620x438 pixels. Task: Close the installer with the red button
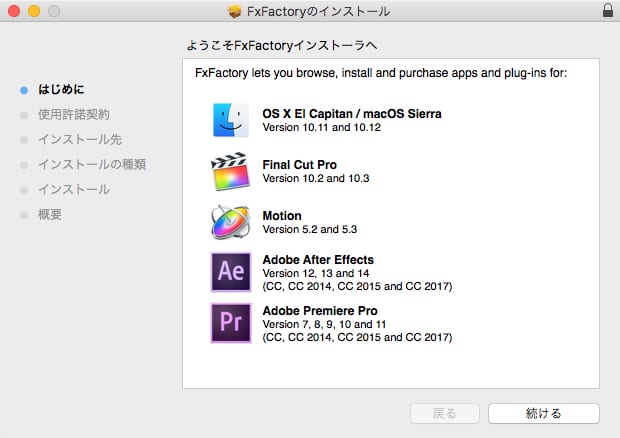pyautogui.click(x=14, y=11)
